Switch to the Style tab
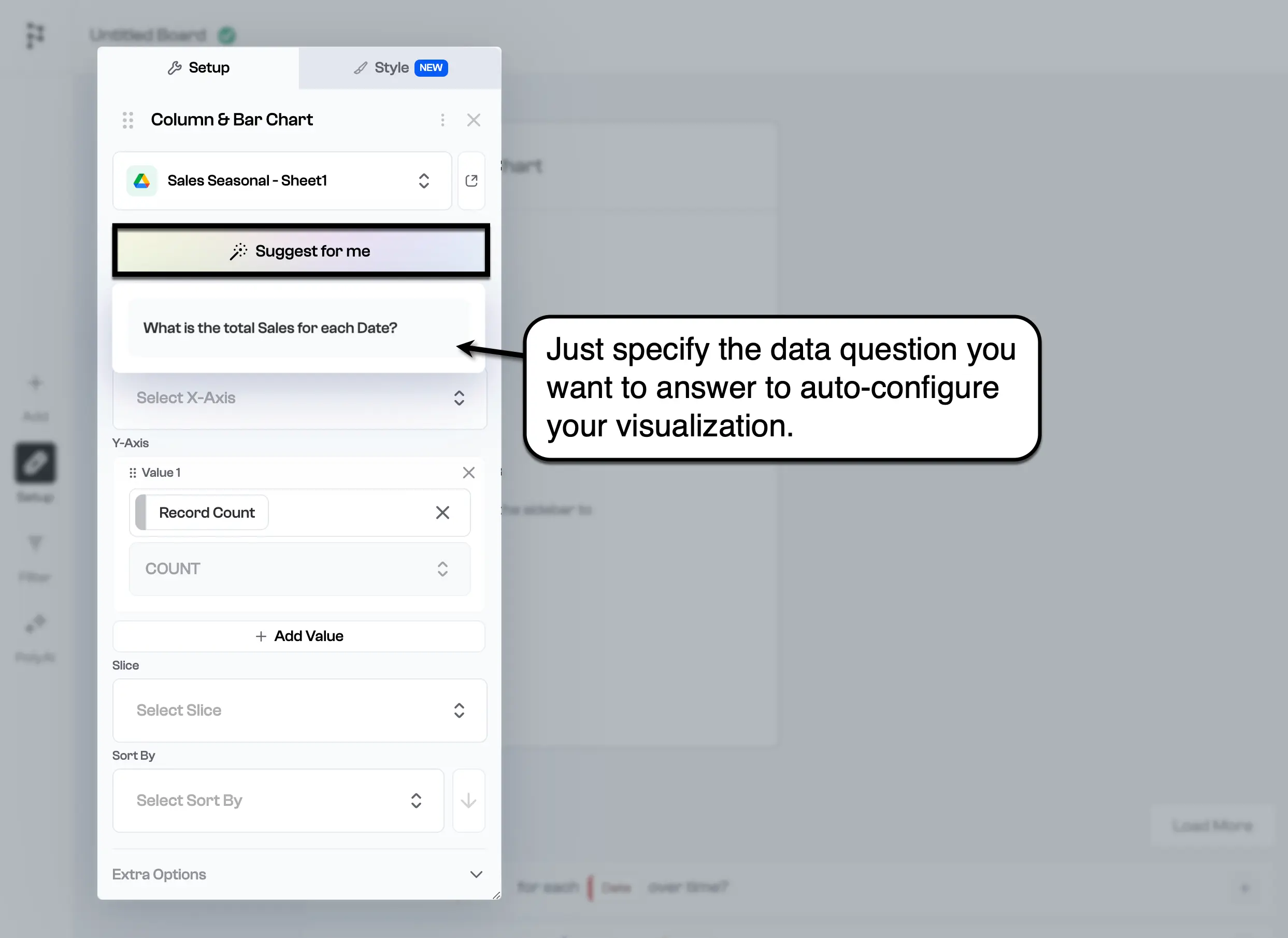Image resolution: width=1288 pixels, height=938 pixels. point(400,67)
